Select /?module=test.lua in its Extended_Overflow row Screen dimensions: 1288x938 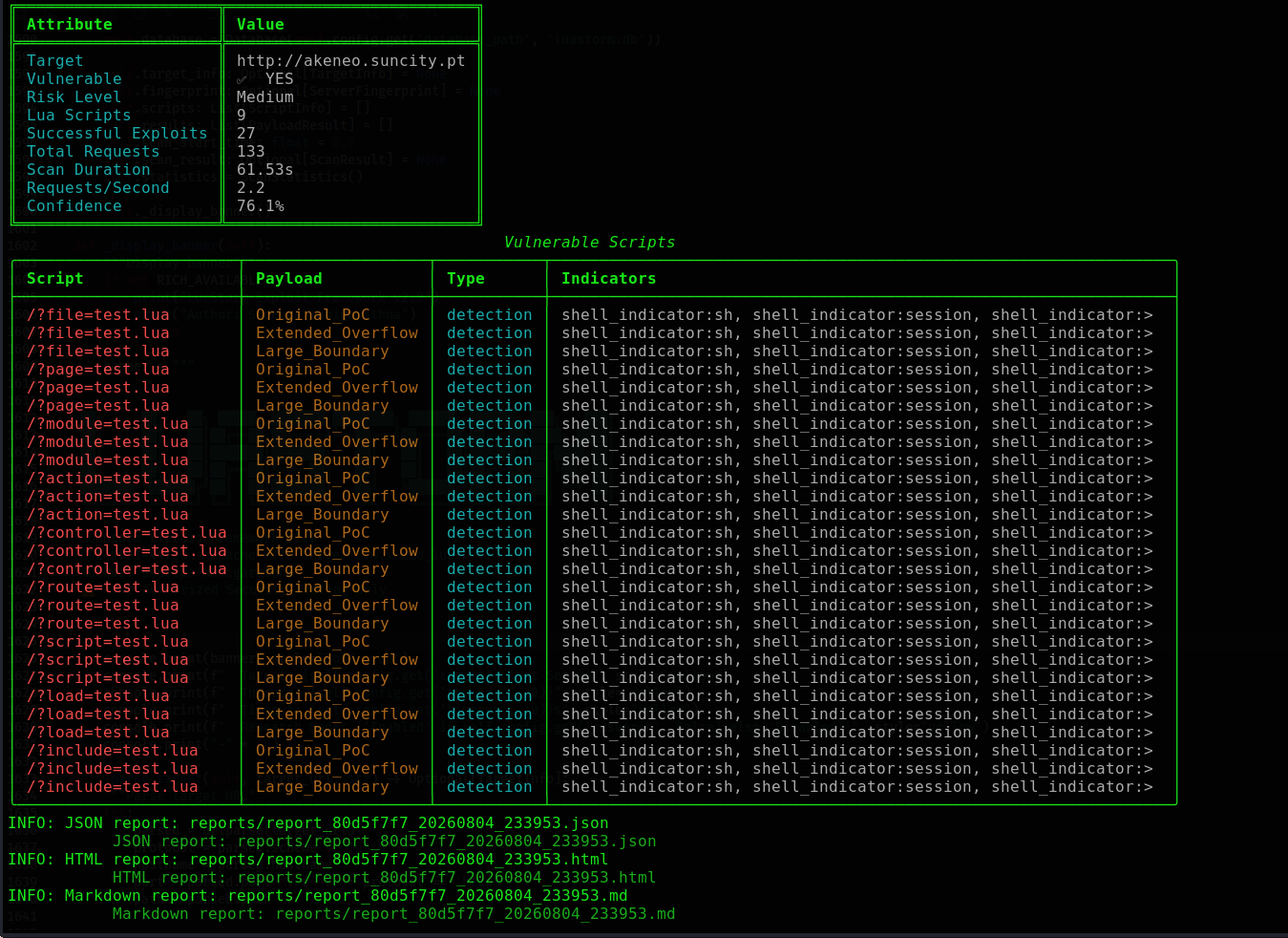[107, 441]
